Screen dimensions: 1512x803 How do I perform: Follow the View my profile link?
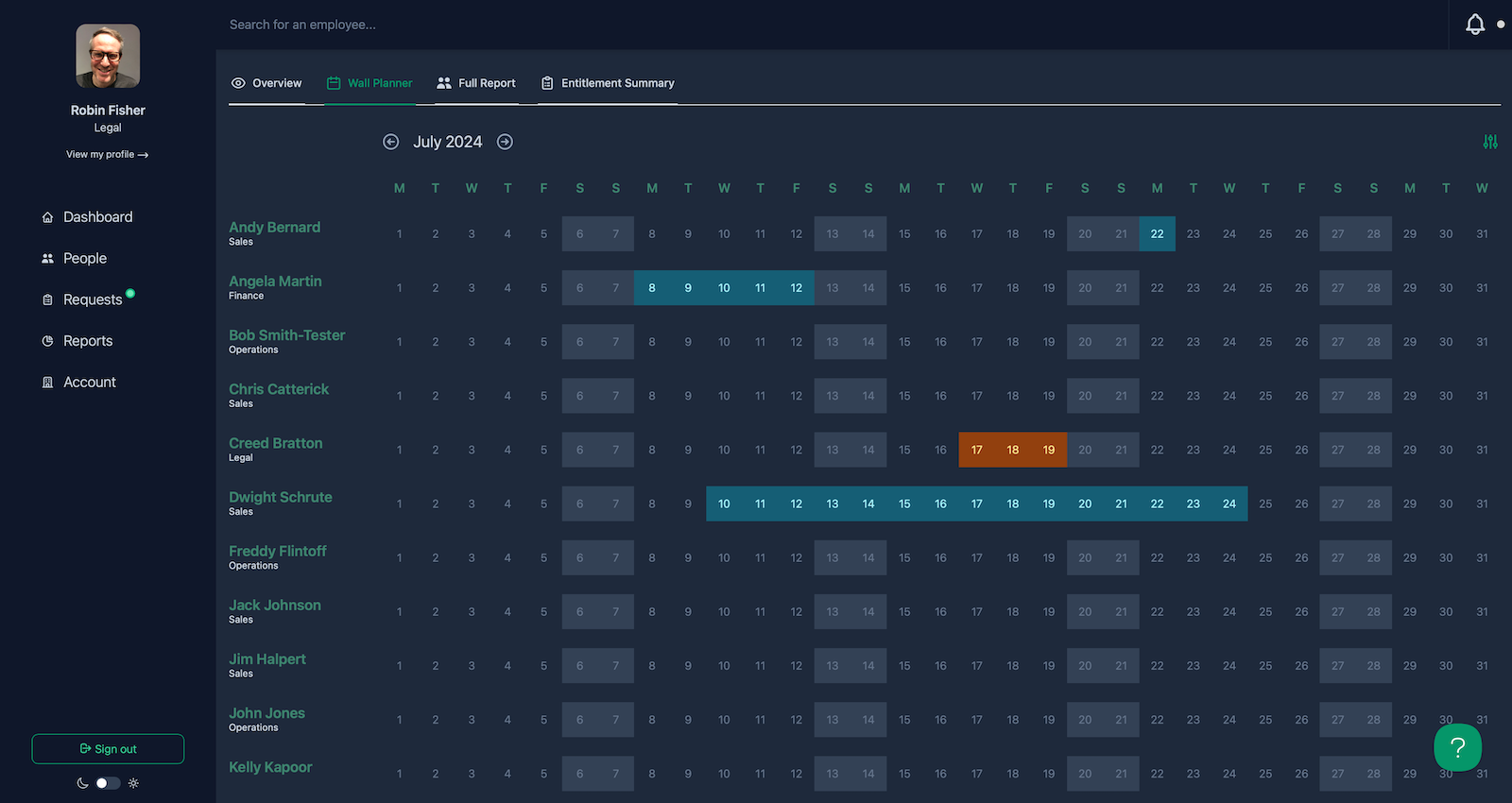click(107, 154)
